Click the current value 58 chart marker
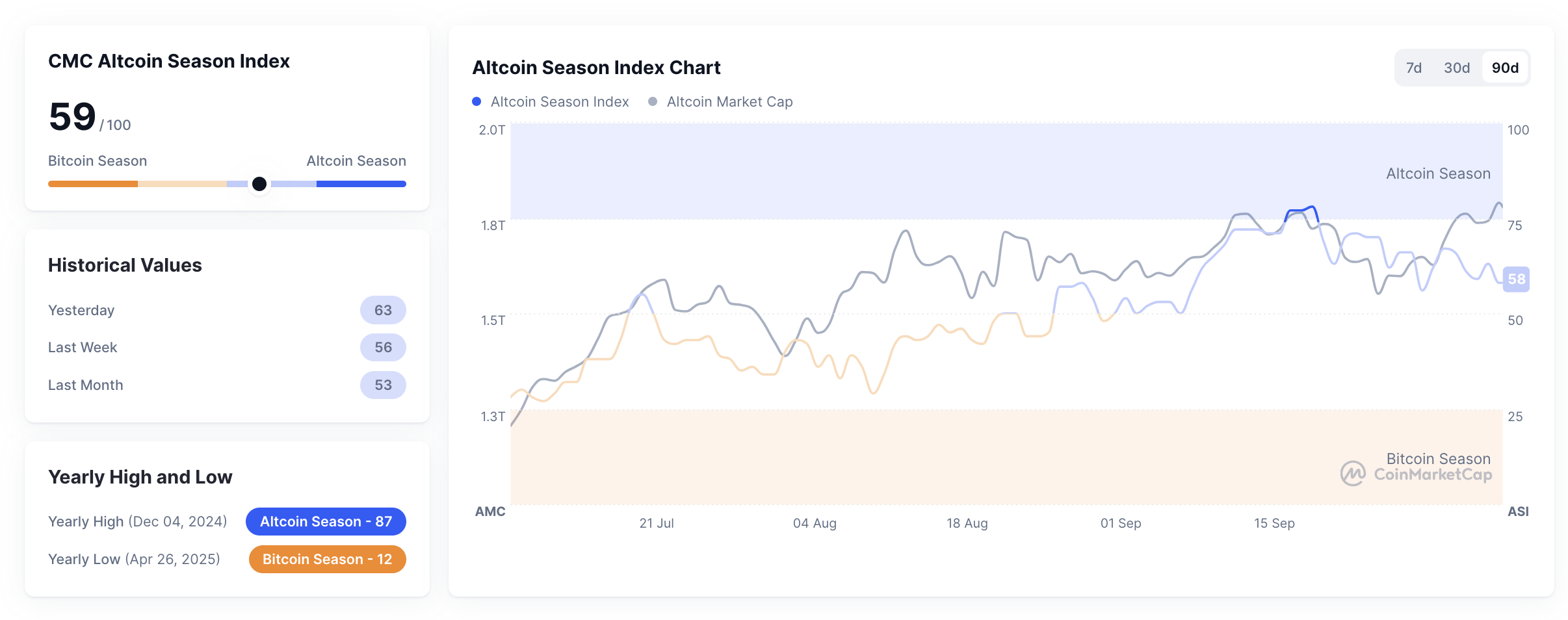 pyautogui.click(x=1516, y=279)
